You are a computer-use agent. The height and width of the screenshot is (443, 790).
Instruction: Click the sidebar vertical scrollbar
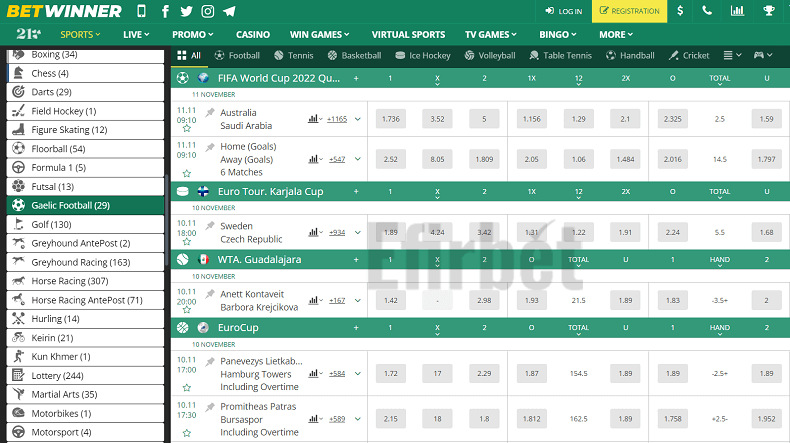(166, 221)
